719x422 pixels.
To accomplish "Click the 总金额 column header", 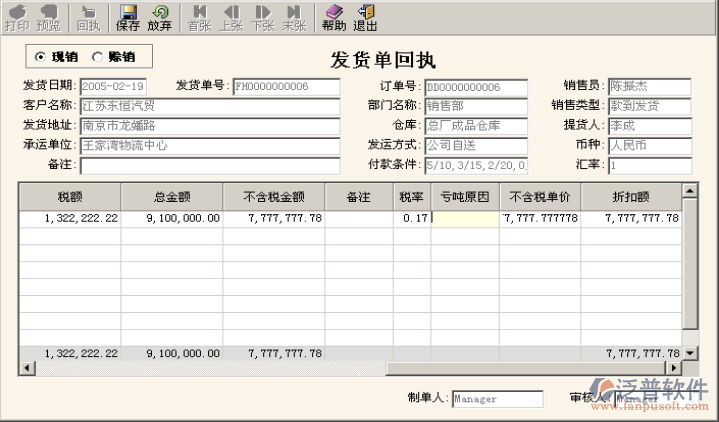I will (x=171, y=197).
